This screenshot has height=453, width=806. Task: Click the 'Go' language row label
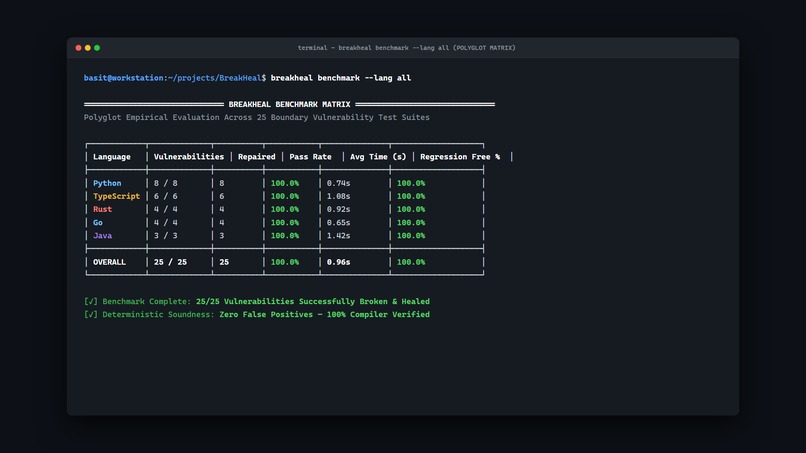98,223
